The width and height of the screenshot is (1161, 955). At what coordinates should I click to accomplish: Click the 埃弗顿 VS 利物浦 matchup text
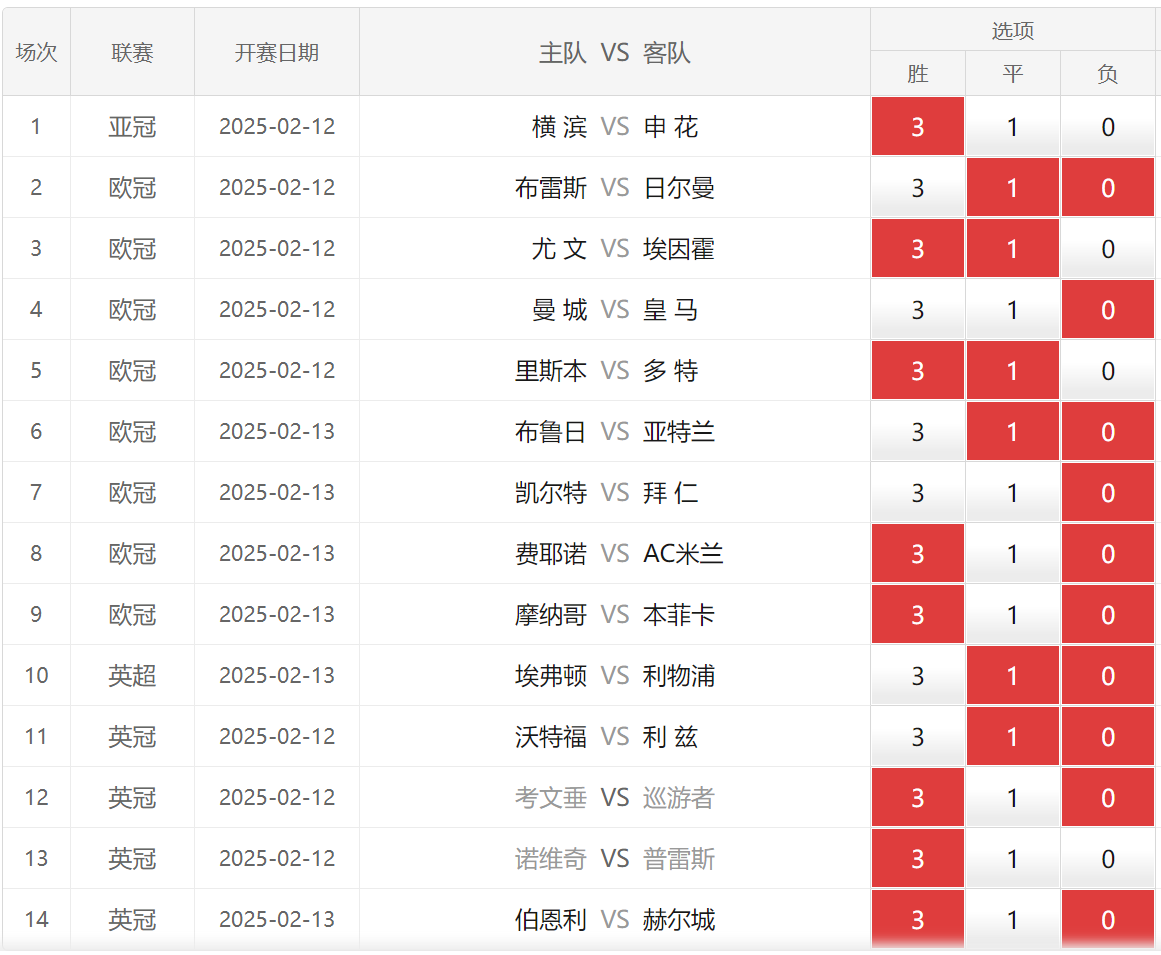tap(615, 675)
